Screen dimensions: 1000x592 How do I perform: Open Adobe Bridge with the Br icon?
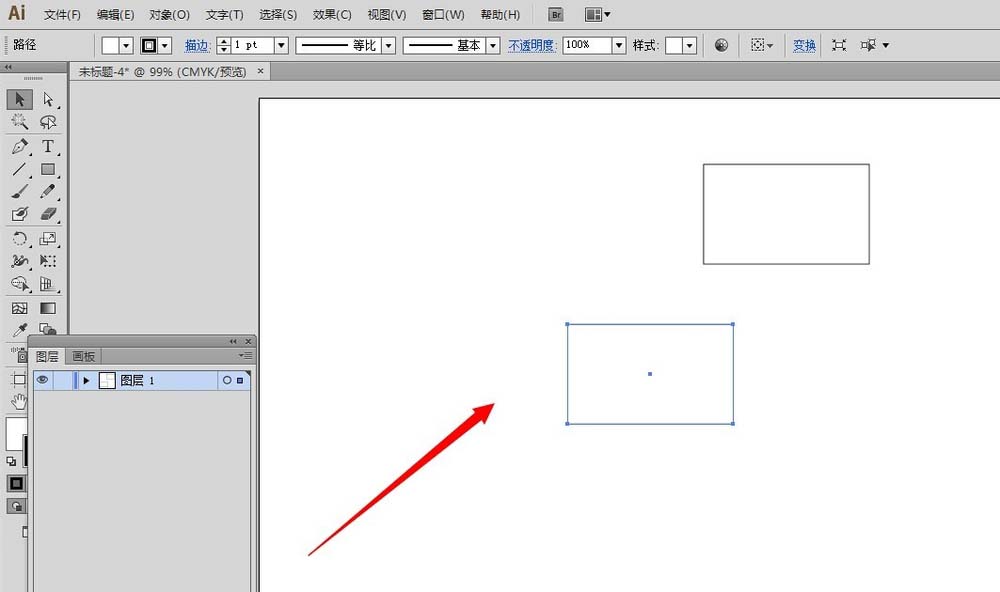point(556,15)
